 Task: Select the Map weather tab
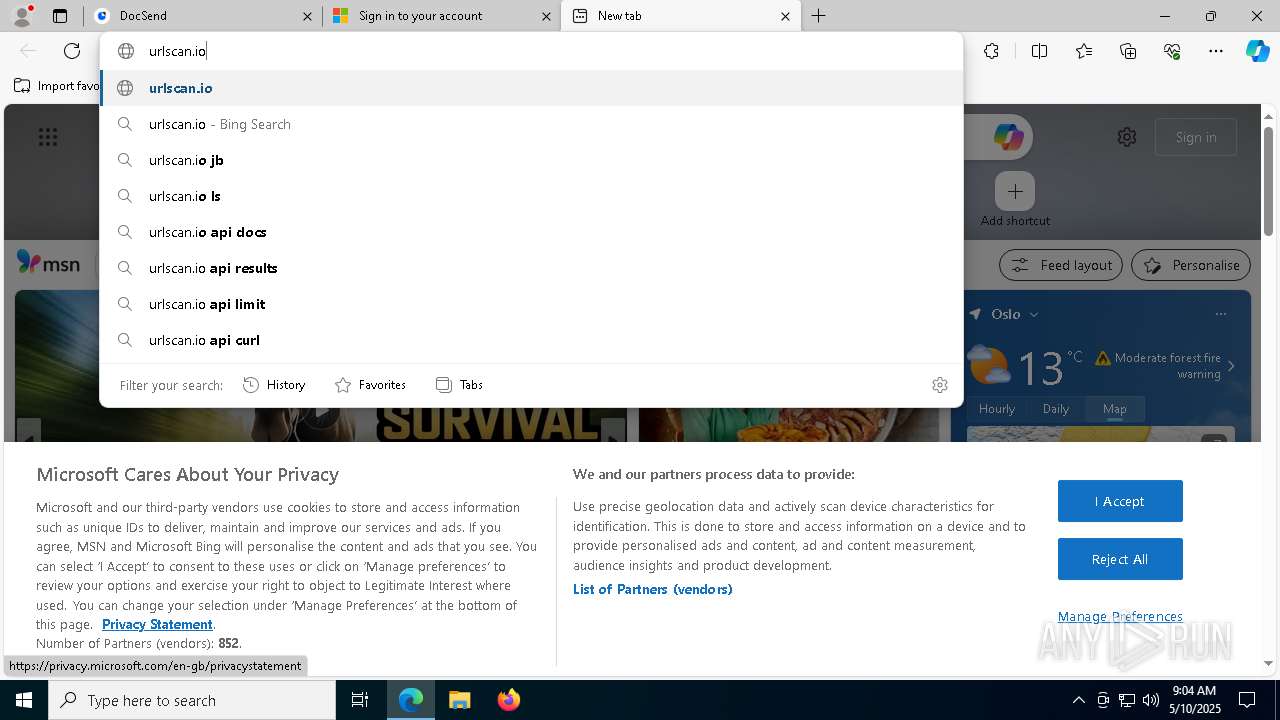(x=1114, y=408)
